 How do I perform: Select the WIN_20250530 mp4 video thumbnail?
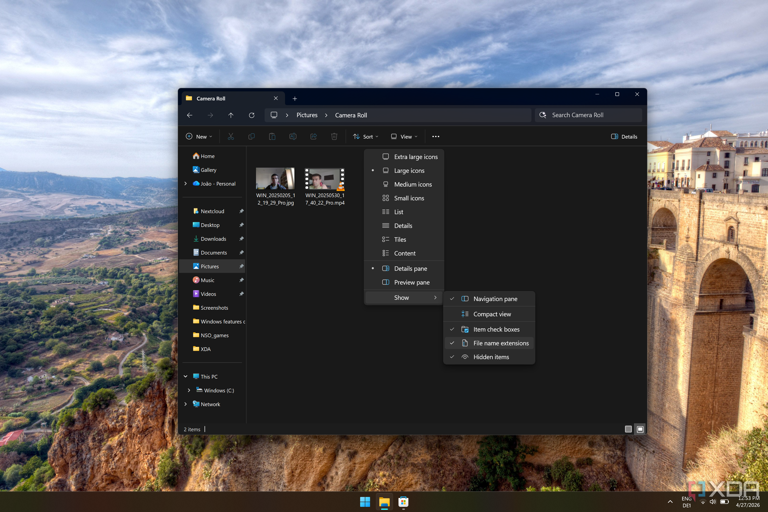325,180
